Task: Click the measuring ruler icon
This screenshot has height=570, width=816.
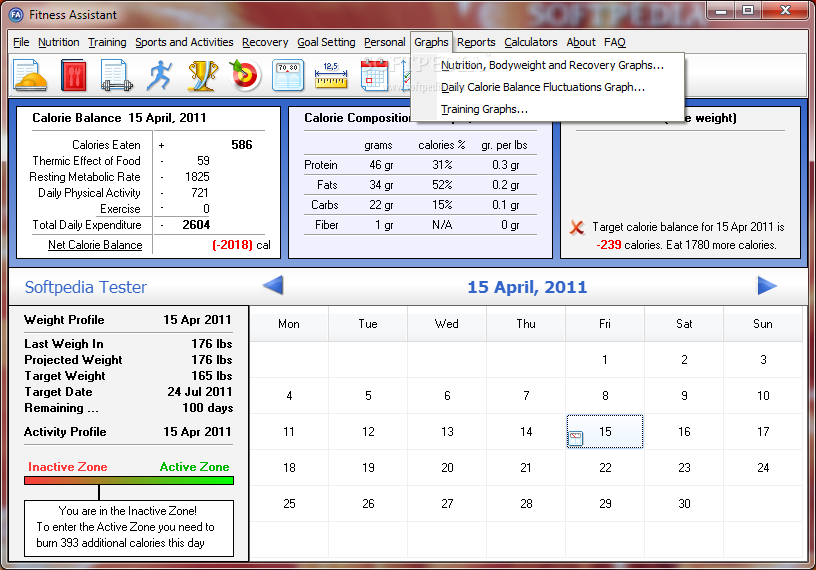Action: [331, 76]
